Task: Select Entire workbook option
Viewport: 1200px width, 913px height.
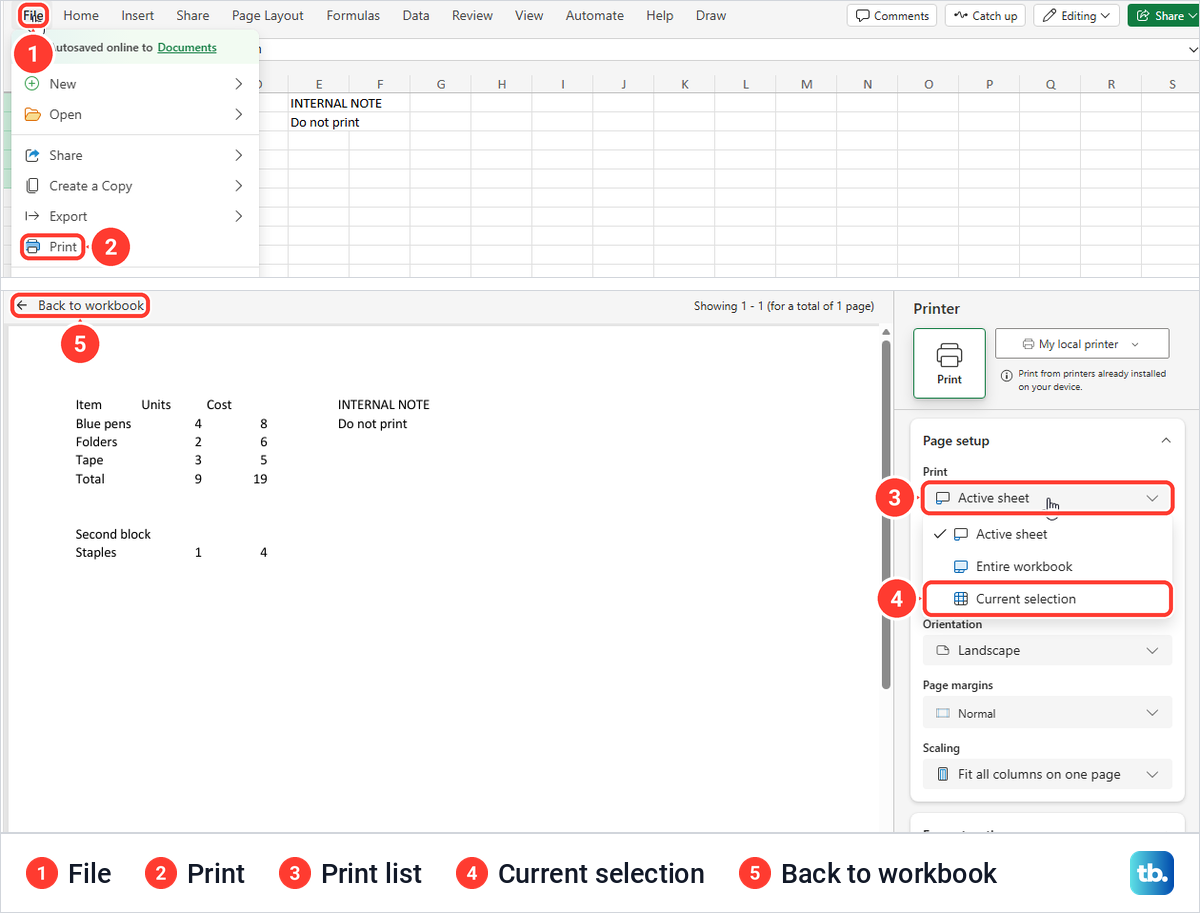Action: pos(1047,567)
